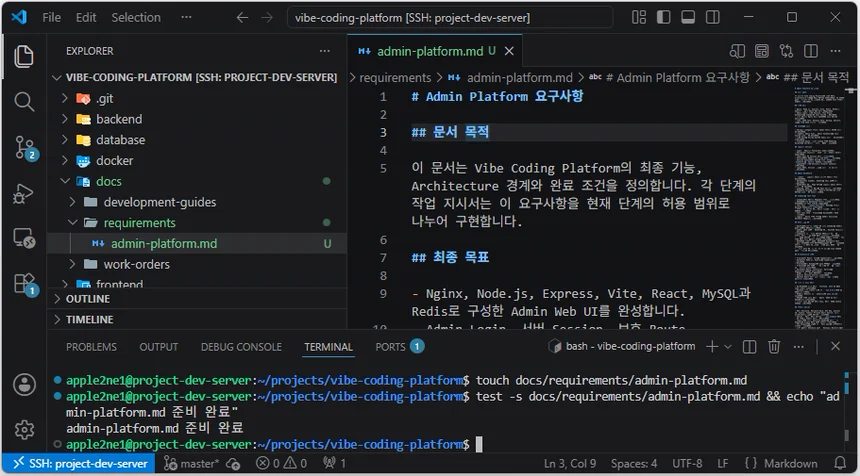Screen dimensions: 860x476
Task: Expand the OUTLINE section
Action: pos(197,299)
